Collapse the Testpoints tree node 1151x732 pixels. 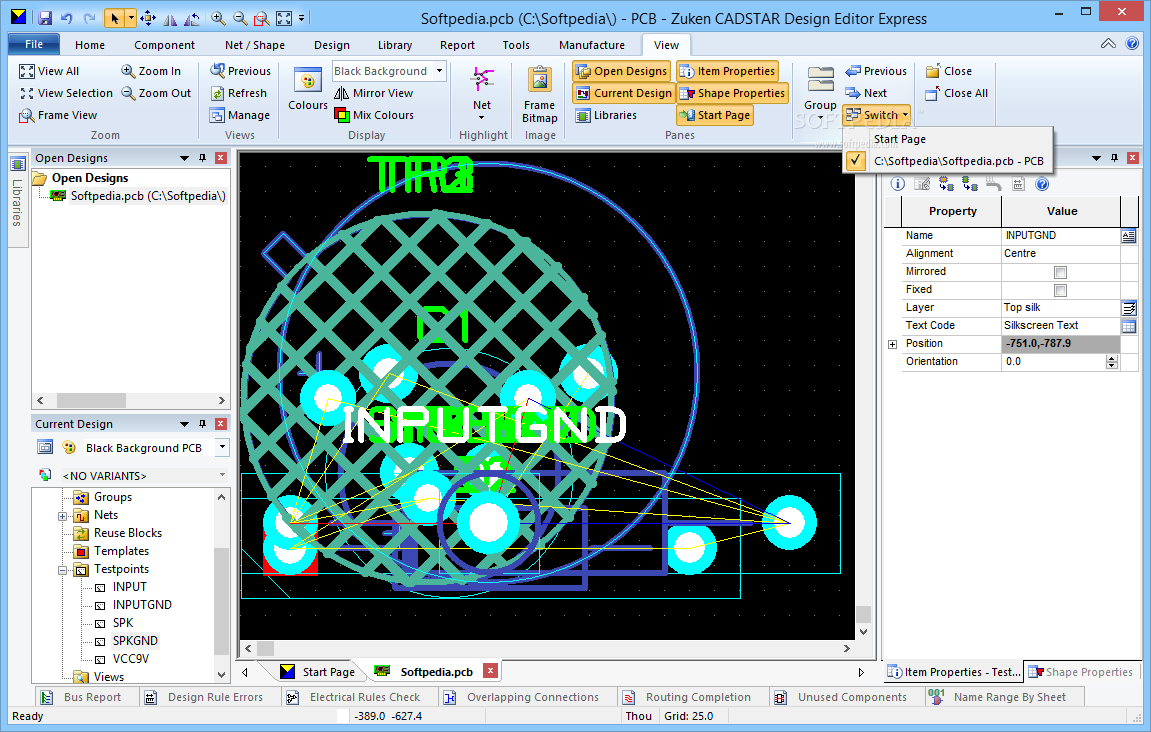click(62, 570)
